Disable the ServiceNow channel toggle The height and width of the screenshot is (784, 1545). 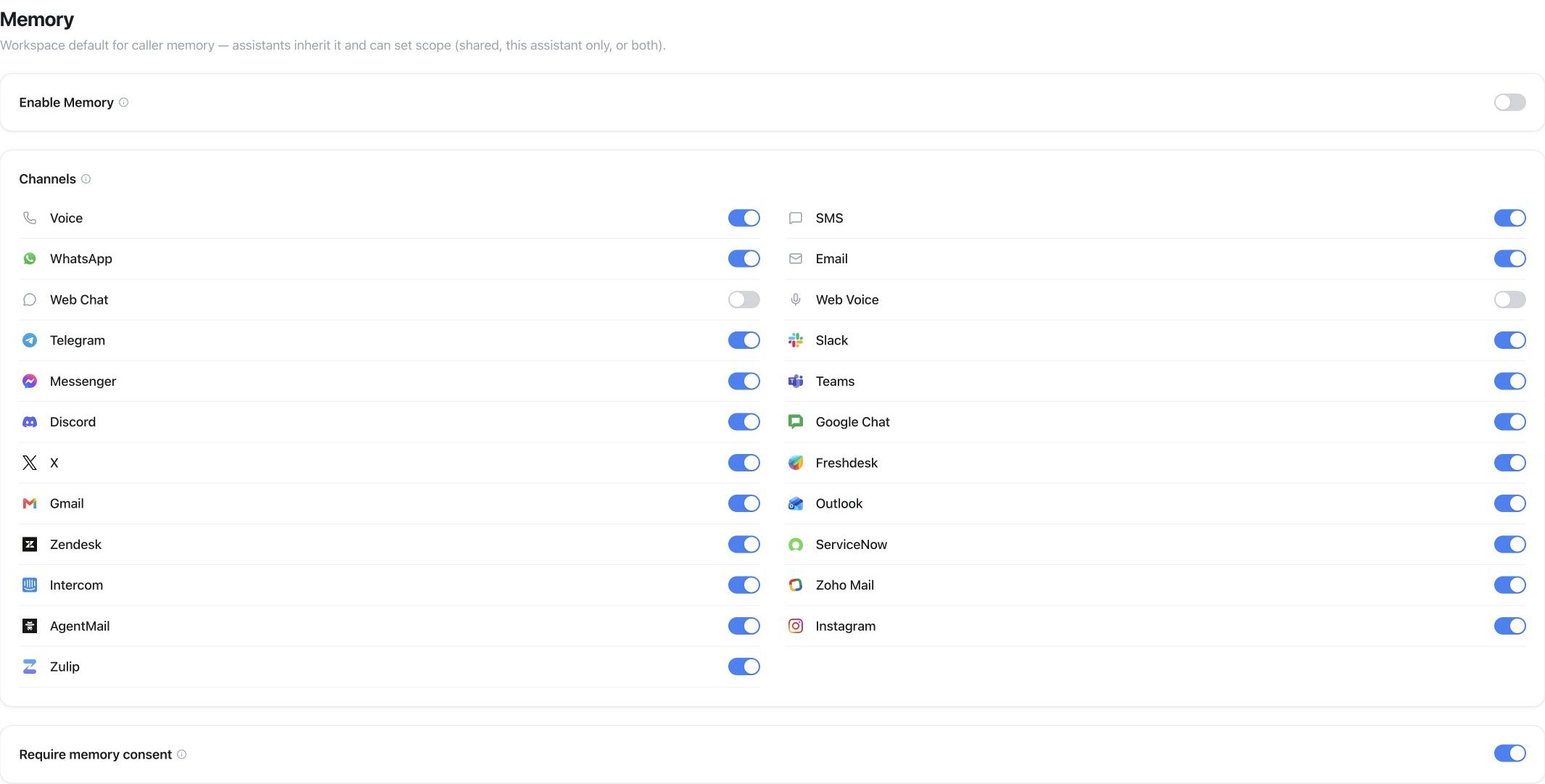click(x=1509, y=544)
